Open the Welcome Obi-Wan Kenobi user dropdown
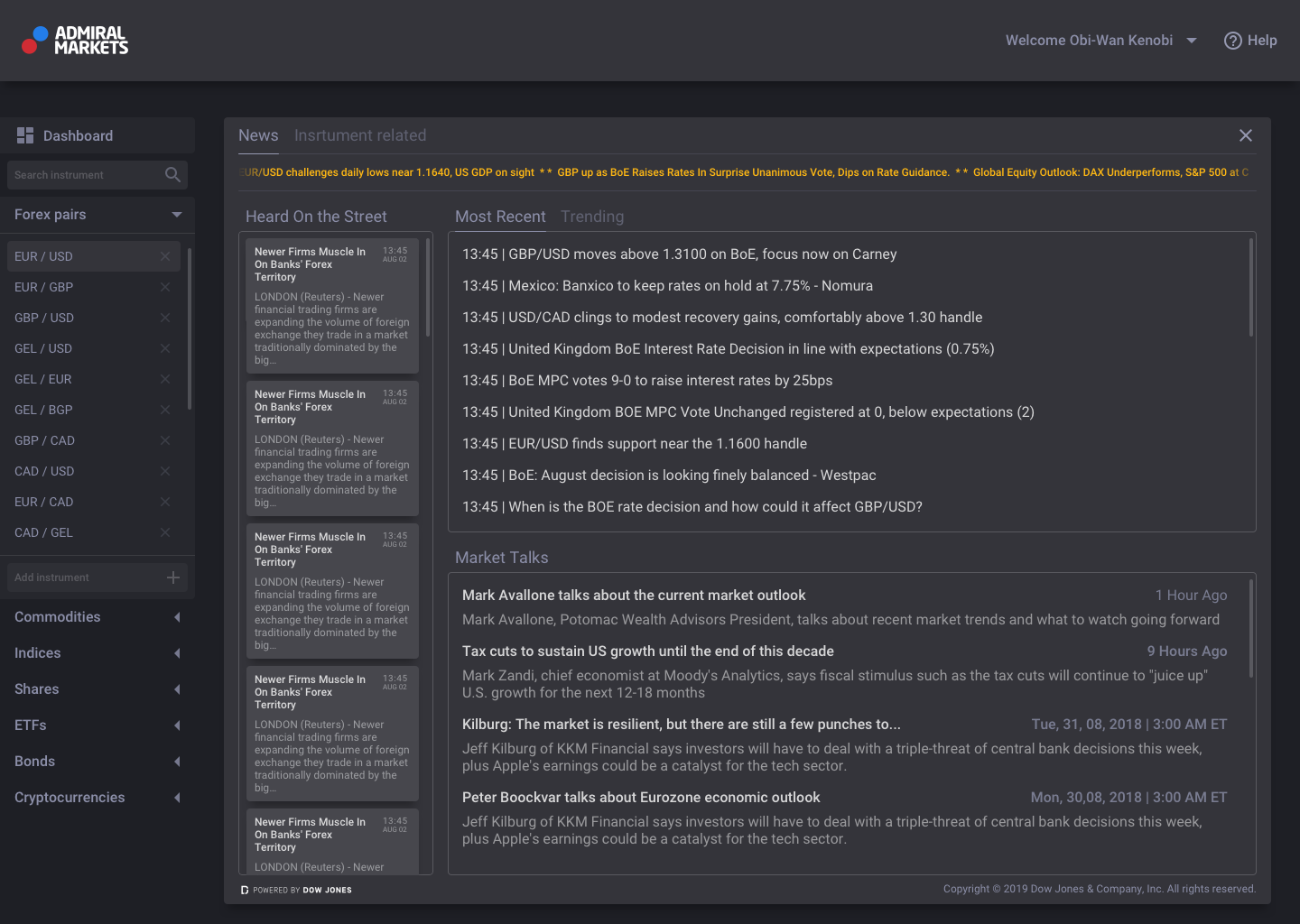The image size is (1300, 924). (x=1101, y=41)
